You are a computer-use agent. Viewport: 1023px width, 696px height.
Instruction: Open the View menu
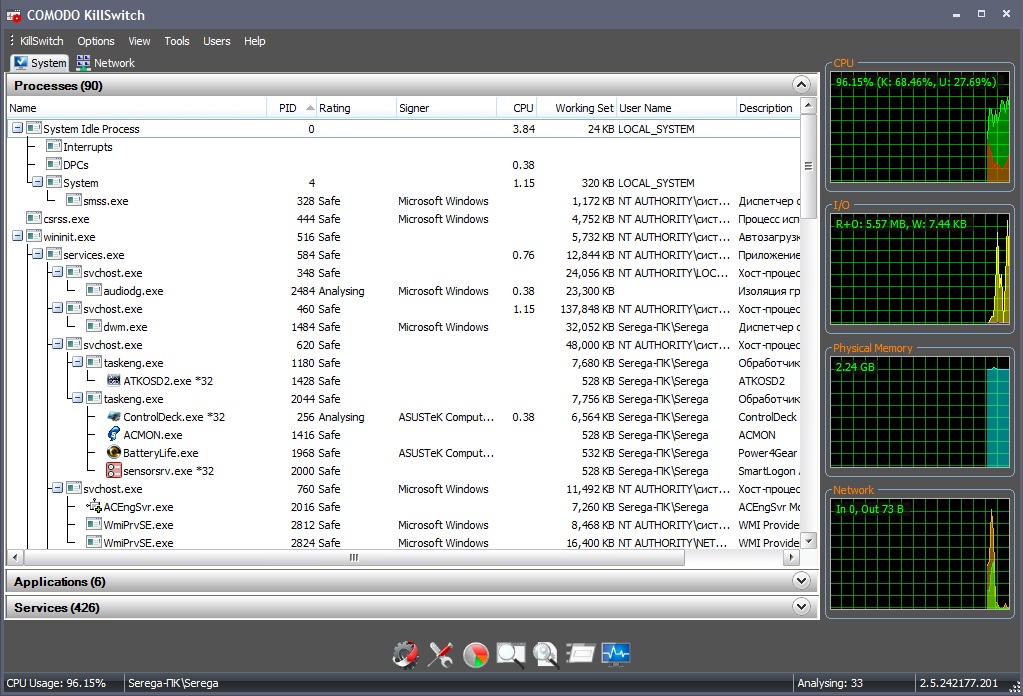[x=139, y=41]
